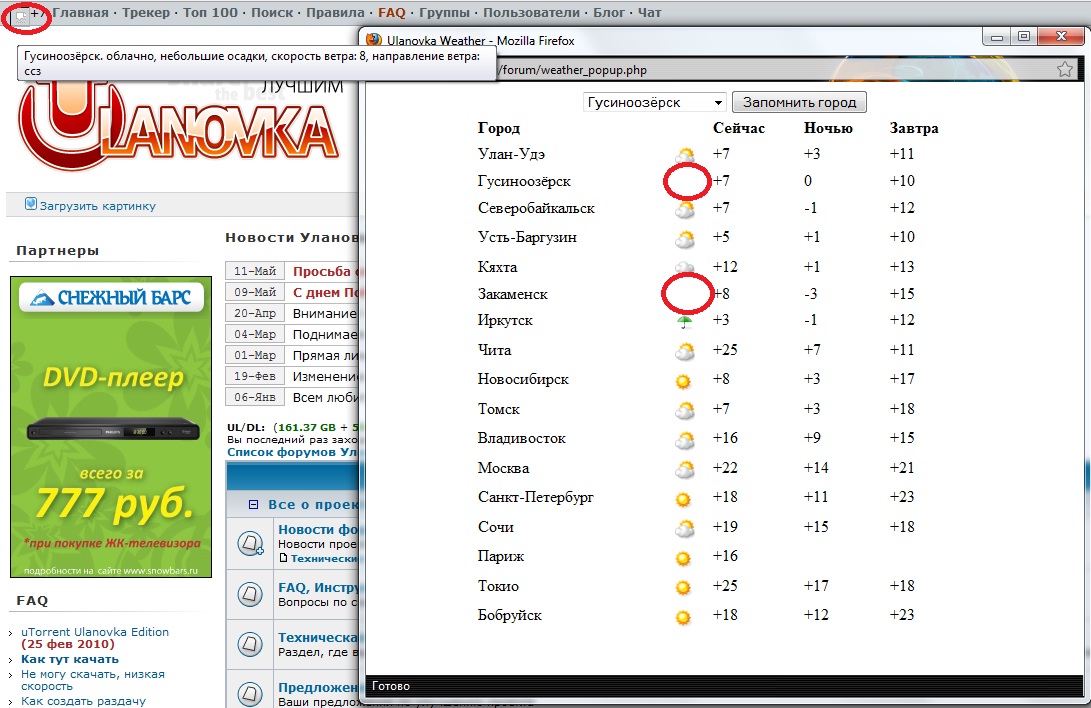The height and width of the screenshot is (708, 1091).
Task: Click the sun icon for Новосибирск
Action: point(683,381)
